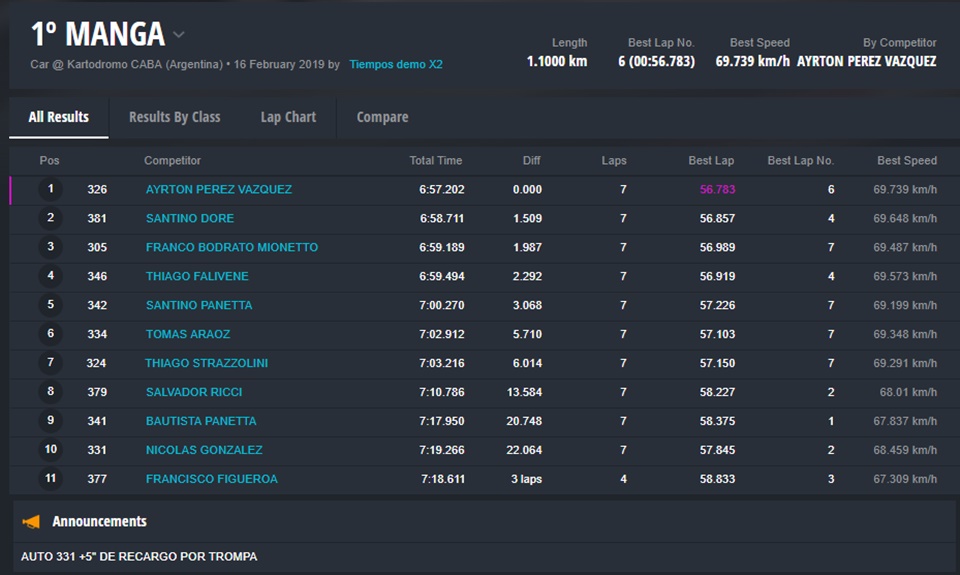Sort by Best Lap column header
Image resolution: width=960 pixels, height=575 pixels.
[711, 160]
